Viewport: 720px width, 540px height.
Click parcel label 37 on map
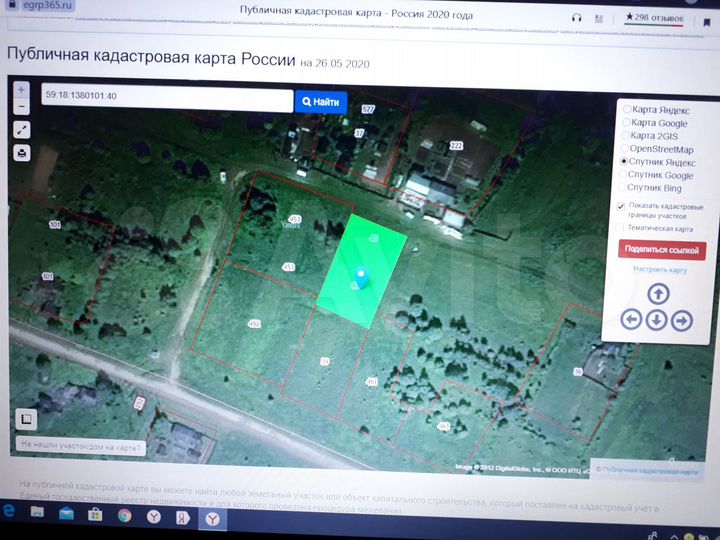[359, 133]
